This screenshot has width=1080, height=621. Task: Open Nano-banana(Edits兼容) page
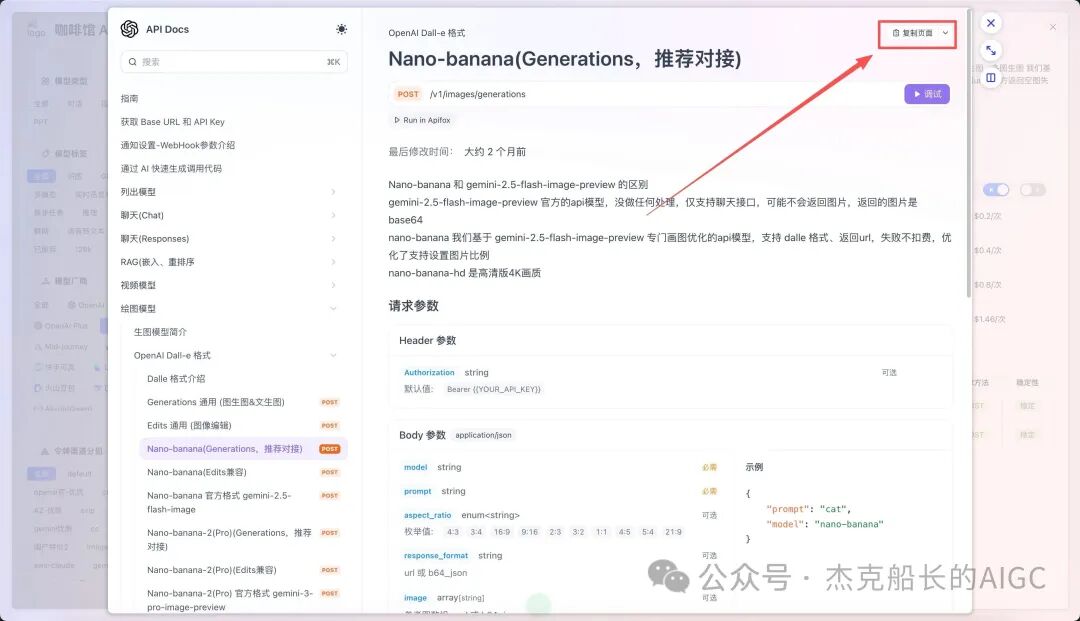coord(197,472)
